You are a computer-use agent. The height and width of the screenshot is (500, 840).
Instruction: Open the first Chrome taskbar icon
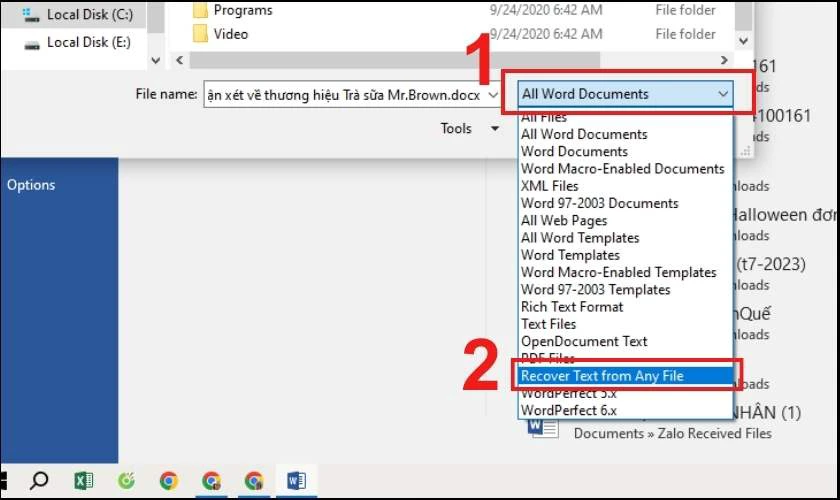pos(169,480)
